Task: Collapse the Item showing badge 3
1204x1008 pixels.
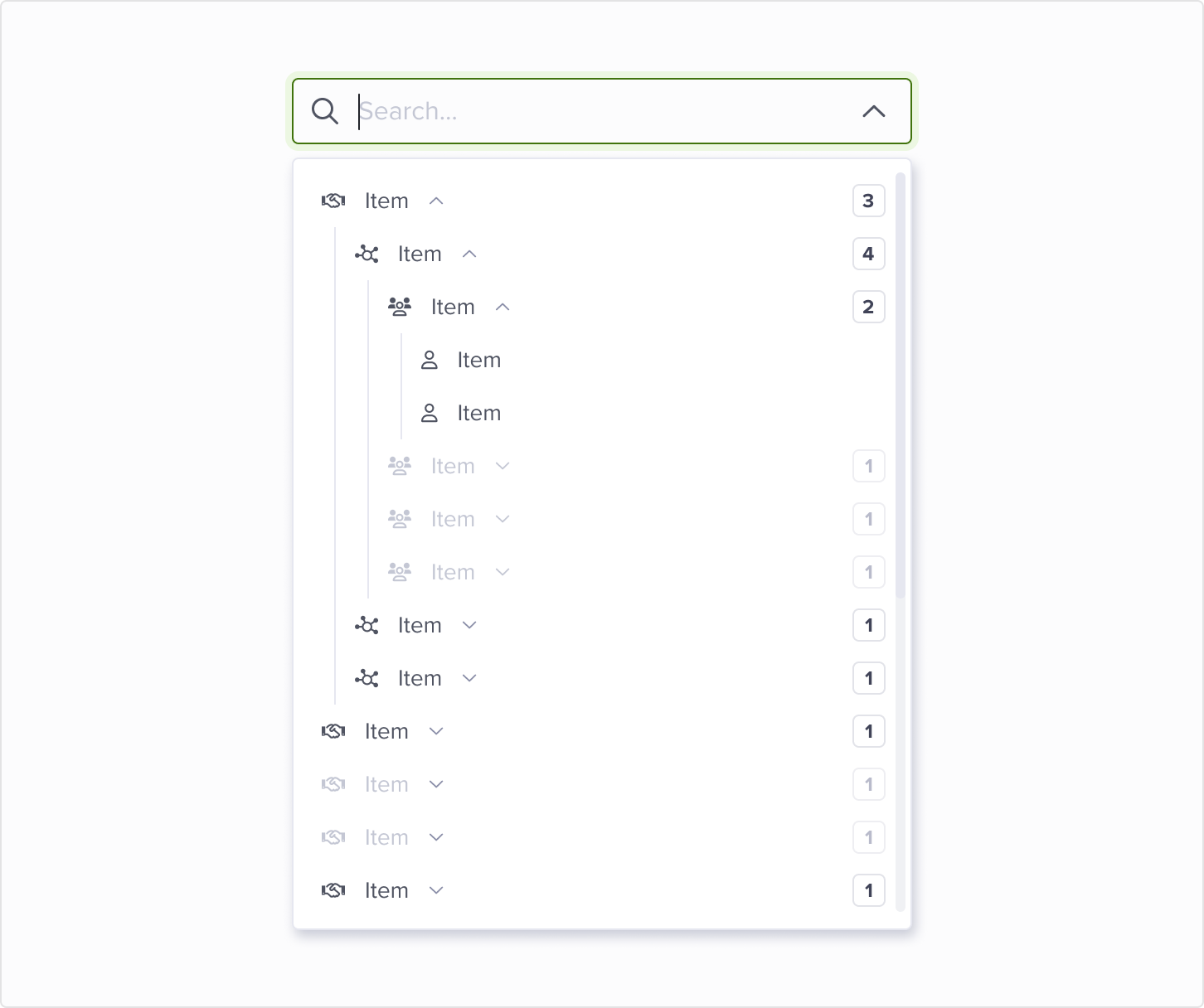Action: 436,201
